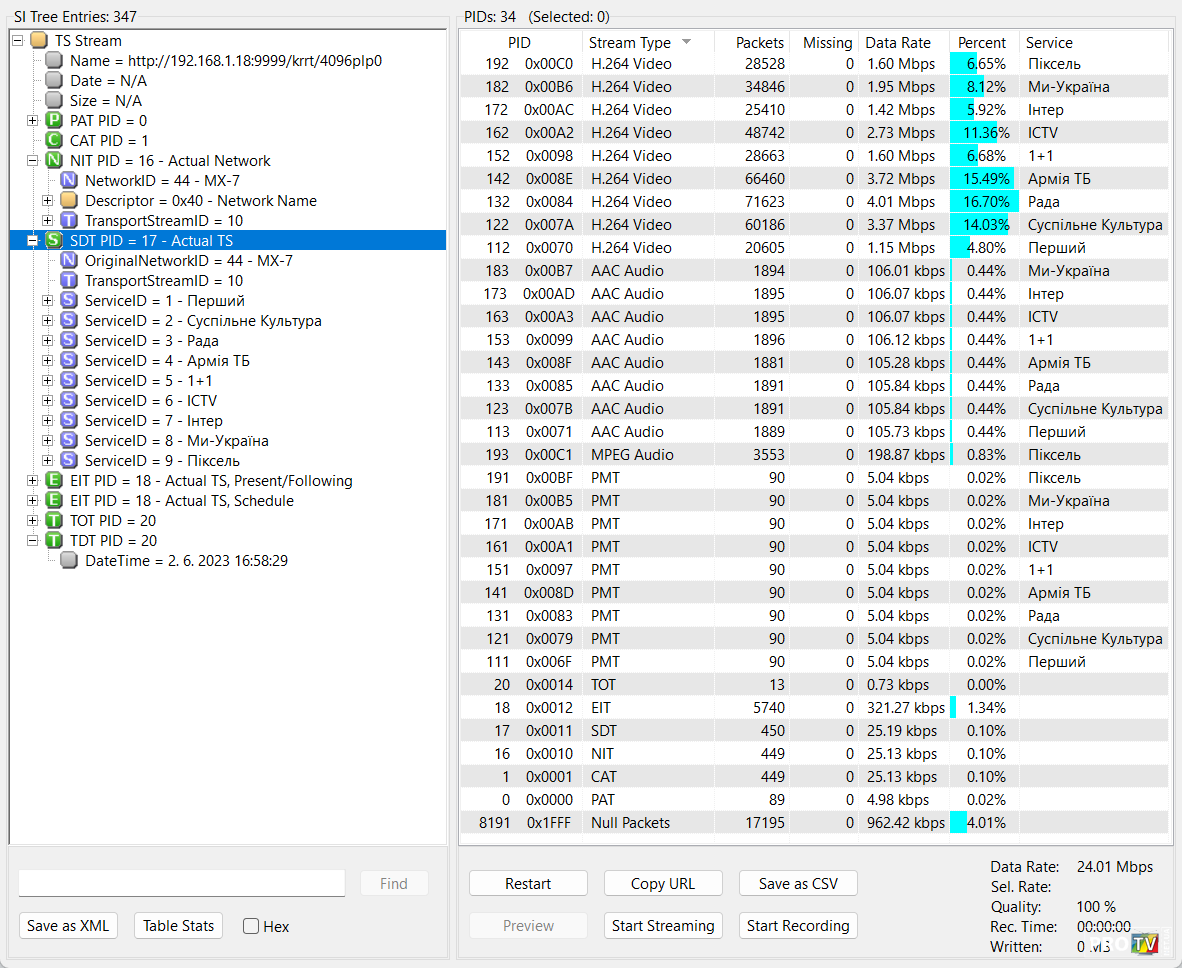The image size is (1182, 968).
Task: Click the TS Stream folder icon
Action: [x=39, y=41]
